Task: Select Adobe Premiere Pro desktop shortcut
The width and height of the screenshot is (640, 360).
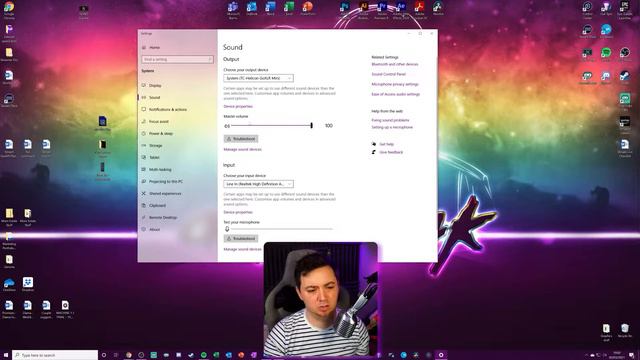Action: click(382, 10)
